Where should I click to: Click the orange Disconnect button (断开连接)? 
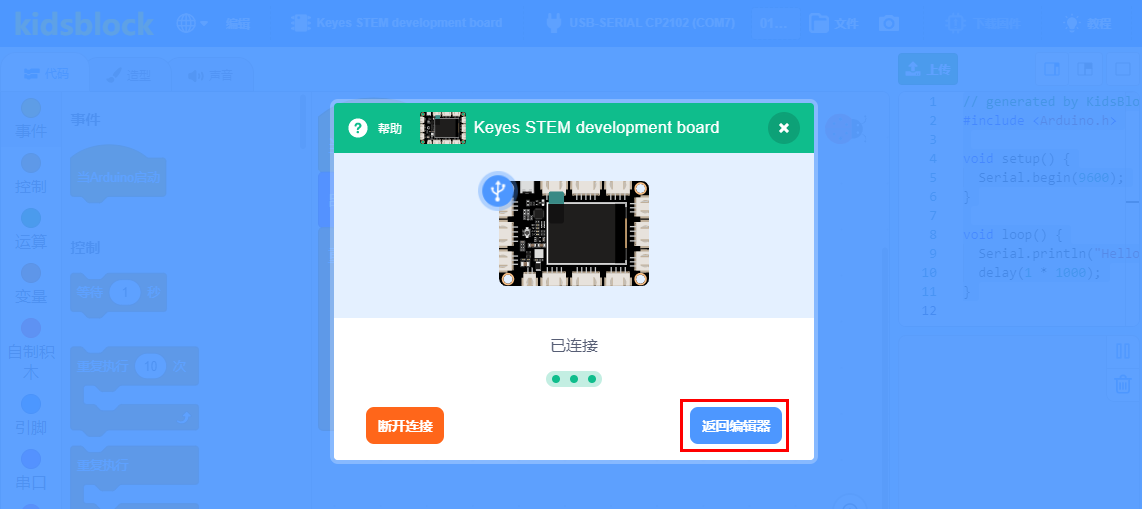(x=405, y=426)
